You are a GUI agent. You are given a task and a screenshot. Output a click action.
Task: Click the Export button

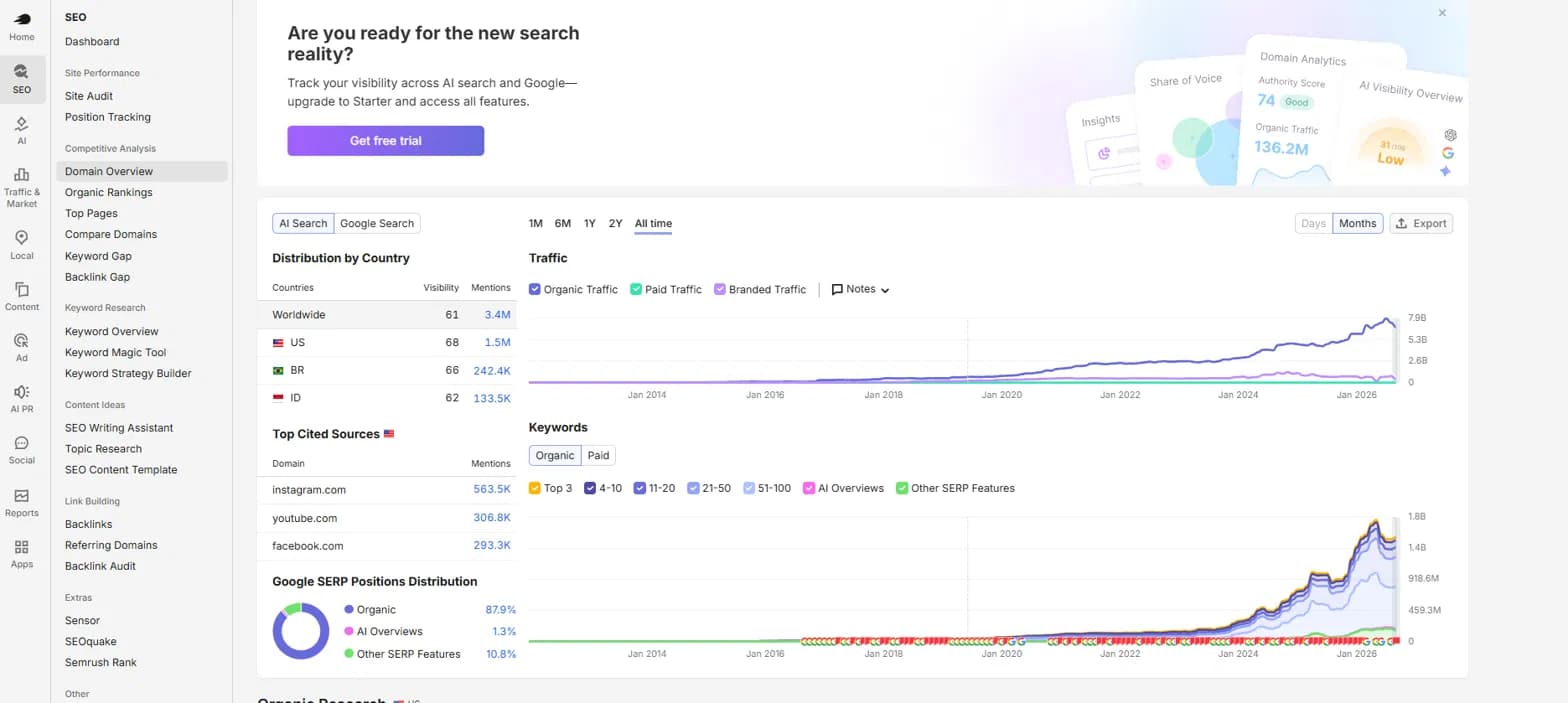point(1421,223)
